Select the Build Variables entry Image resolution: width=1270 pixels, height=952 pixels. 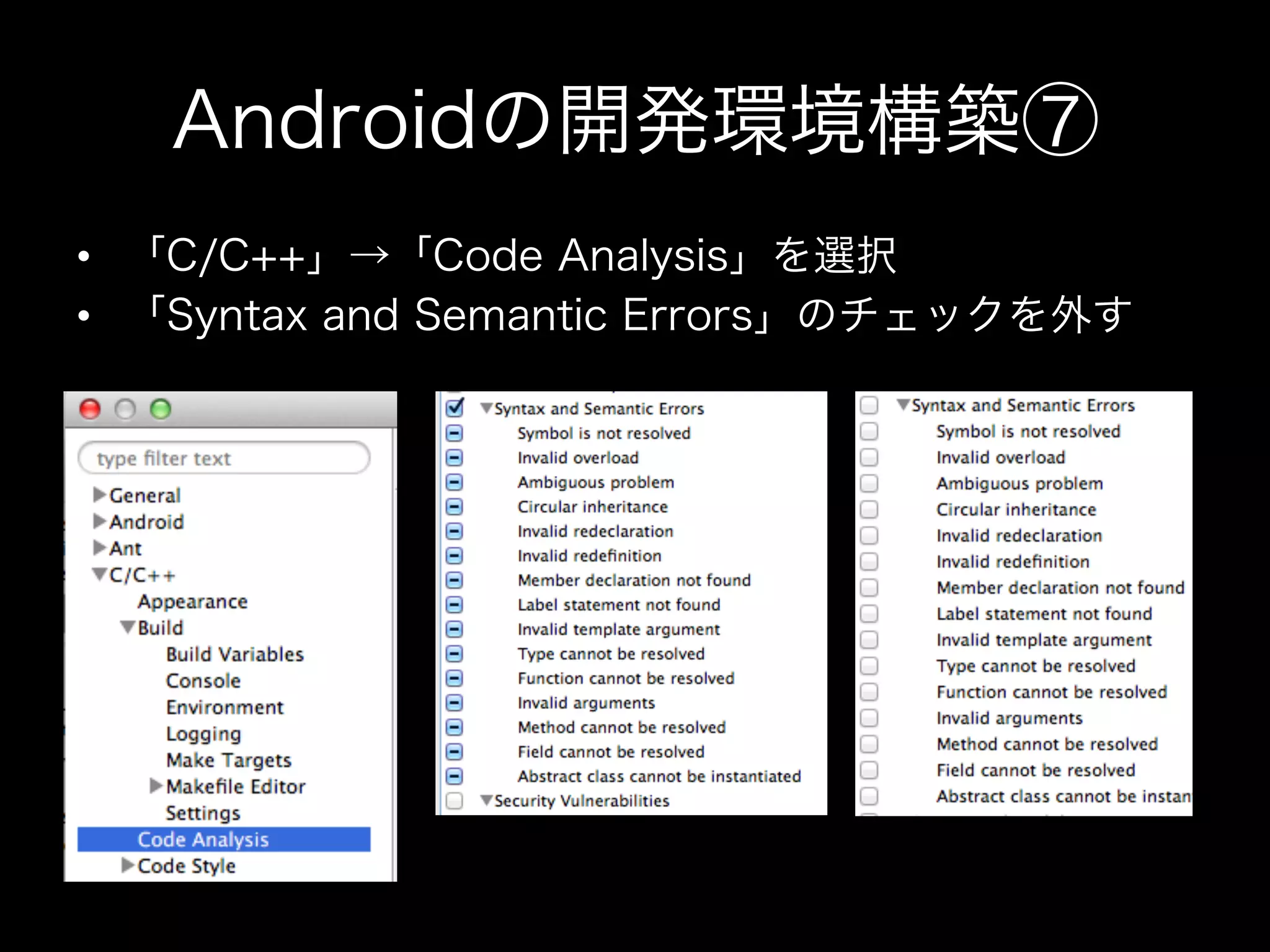point(235,654)
